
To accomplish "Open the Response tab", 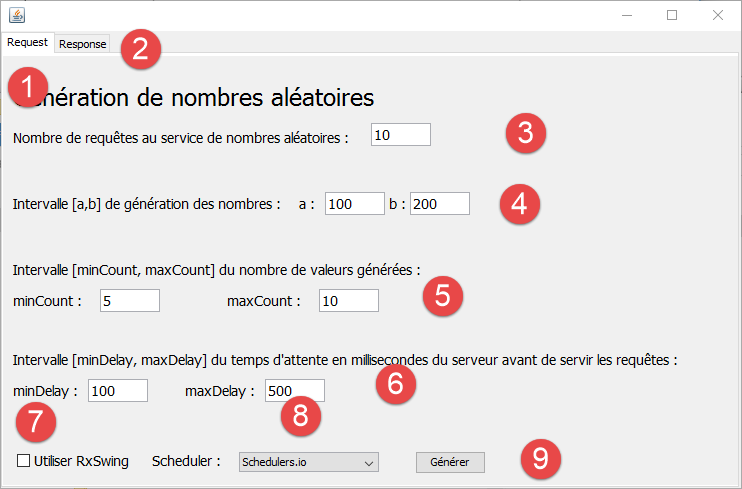I will 82,44.
